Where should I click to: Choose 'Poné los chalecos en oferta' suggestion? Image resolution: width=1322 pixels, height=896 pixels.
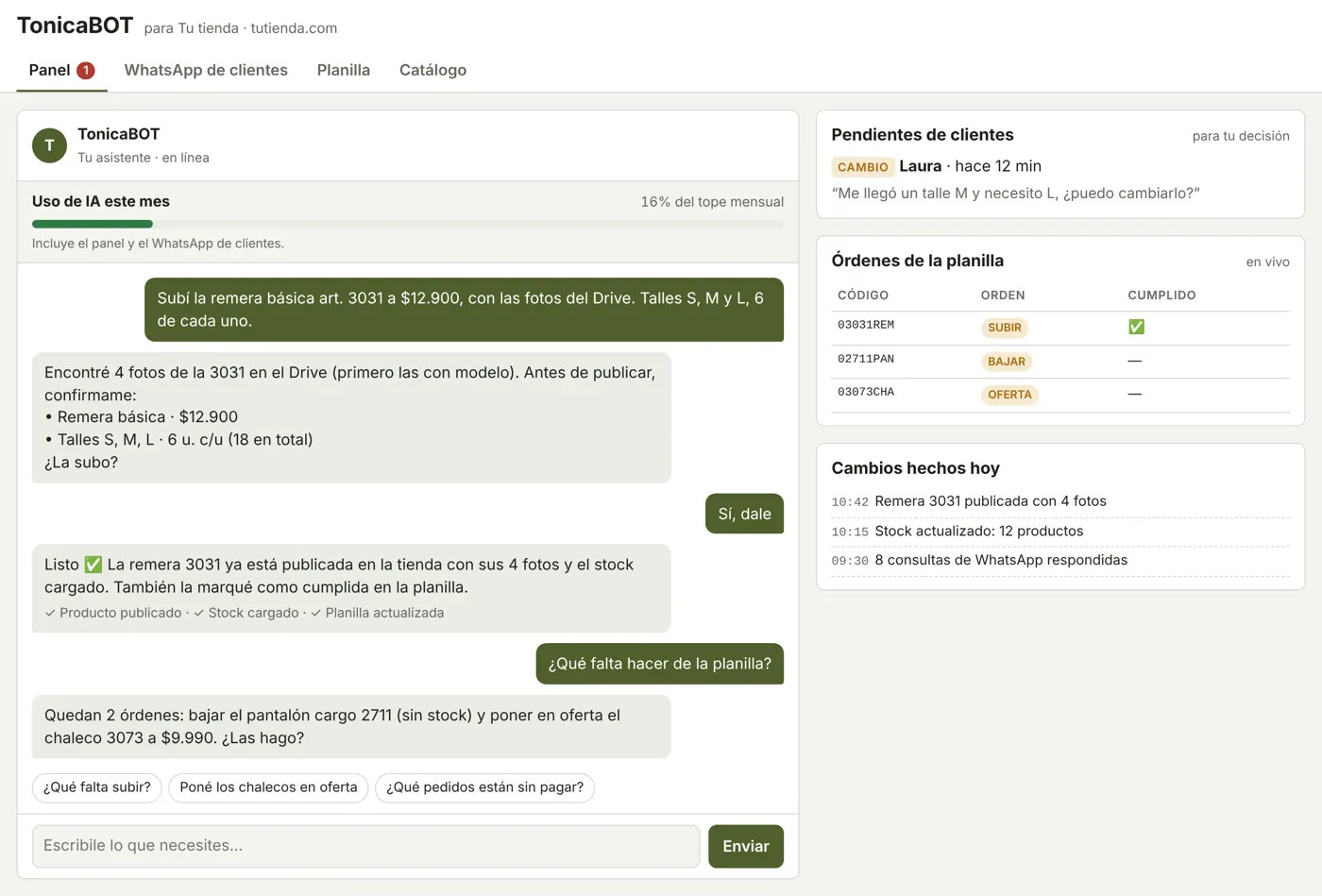click(268, 787)
